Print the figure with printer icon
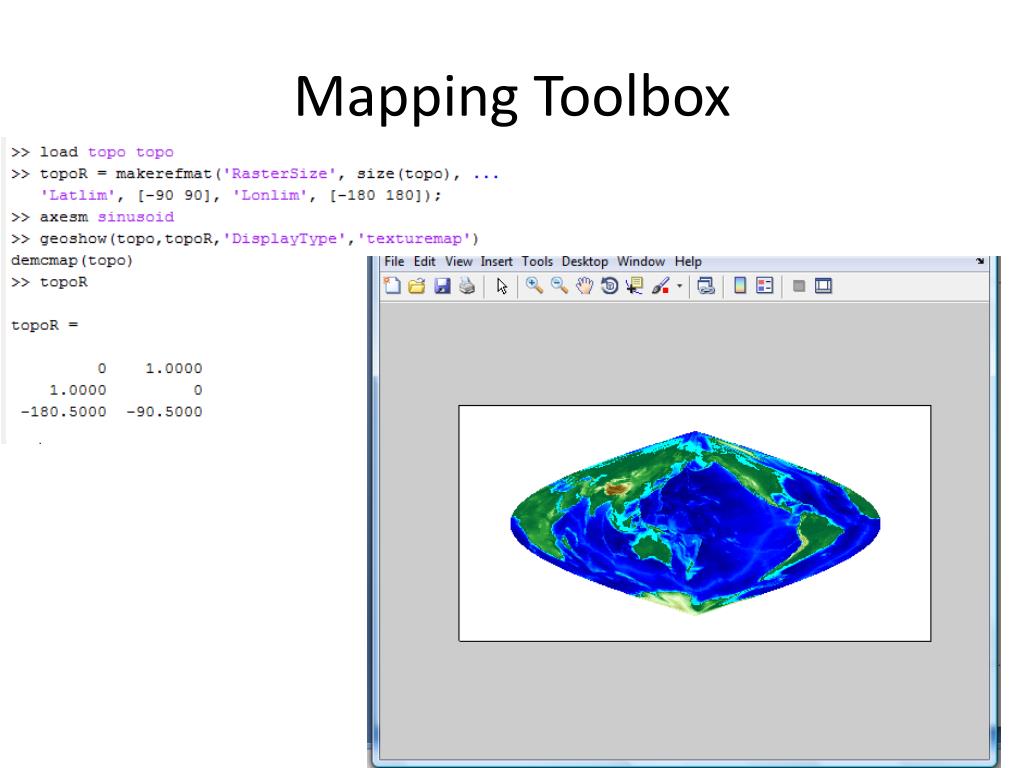The image size is (1024, 768). 467,285
